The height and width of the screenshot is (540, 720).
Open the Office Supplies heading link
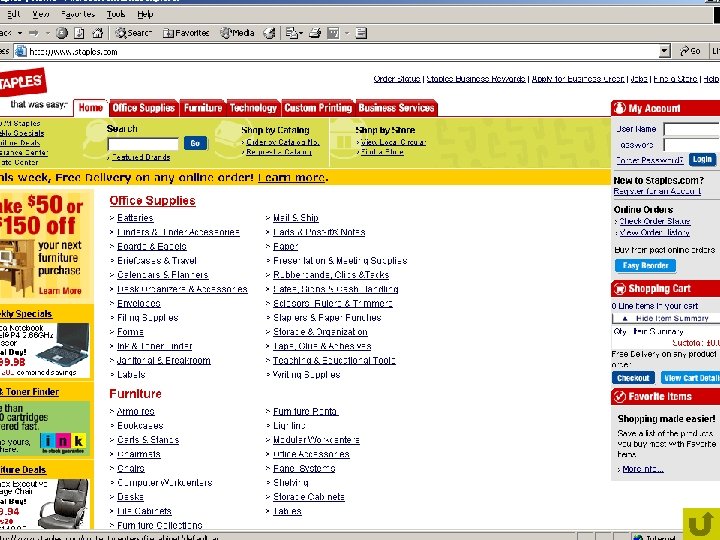click(x=152, y=201)
